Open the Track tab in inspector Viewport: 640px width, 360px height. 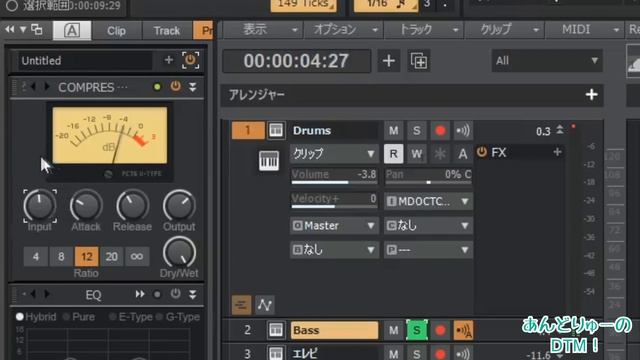(167, 31)
